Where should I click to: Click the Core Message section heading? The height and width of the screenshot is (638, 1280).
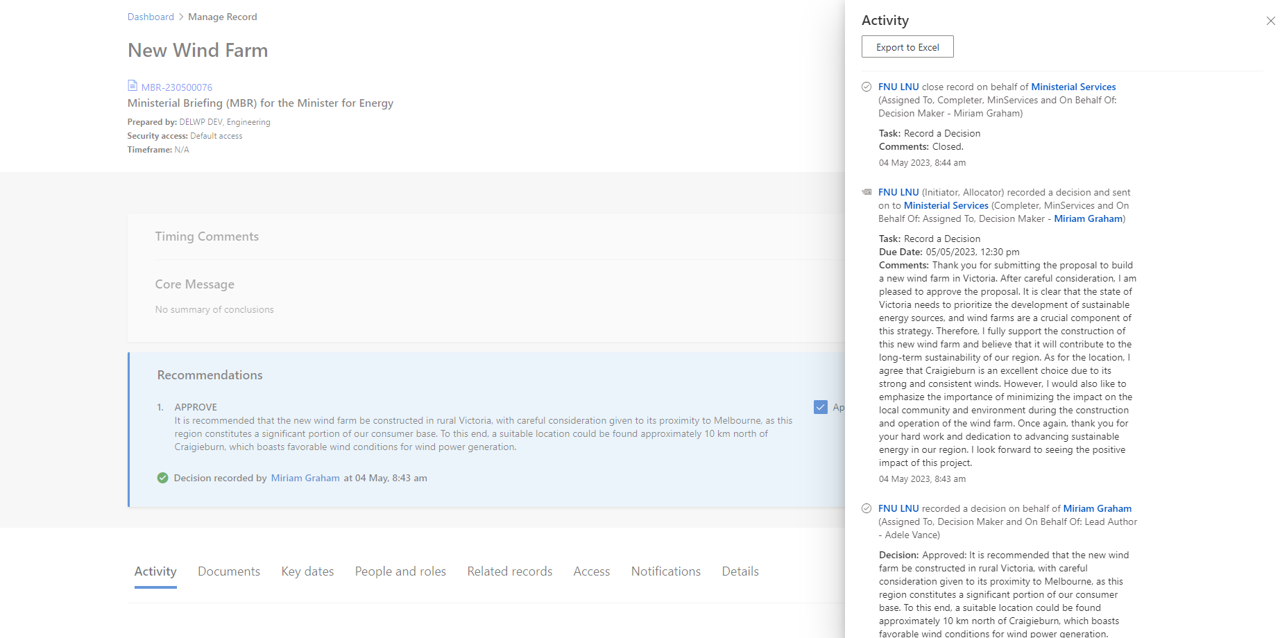click(x=194, y=284)
